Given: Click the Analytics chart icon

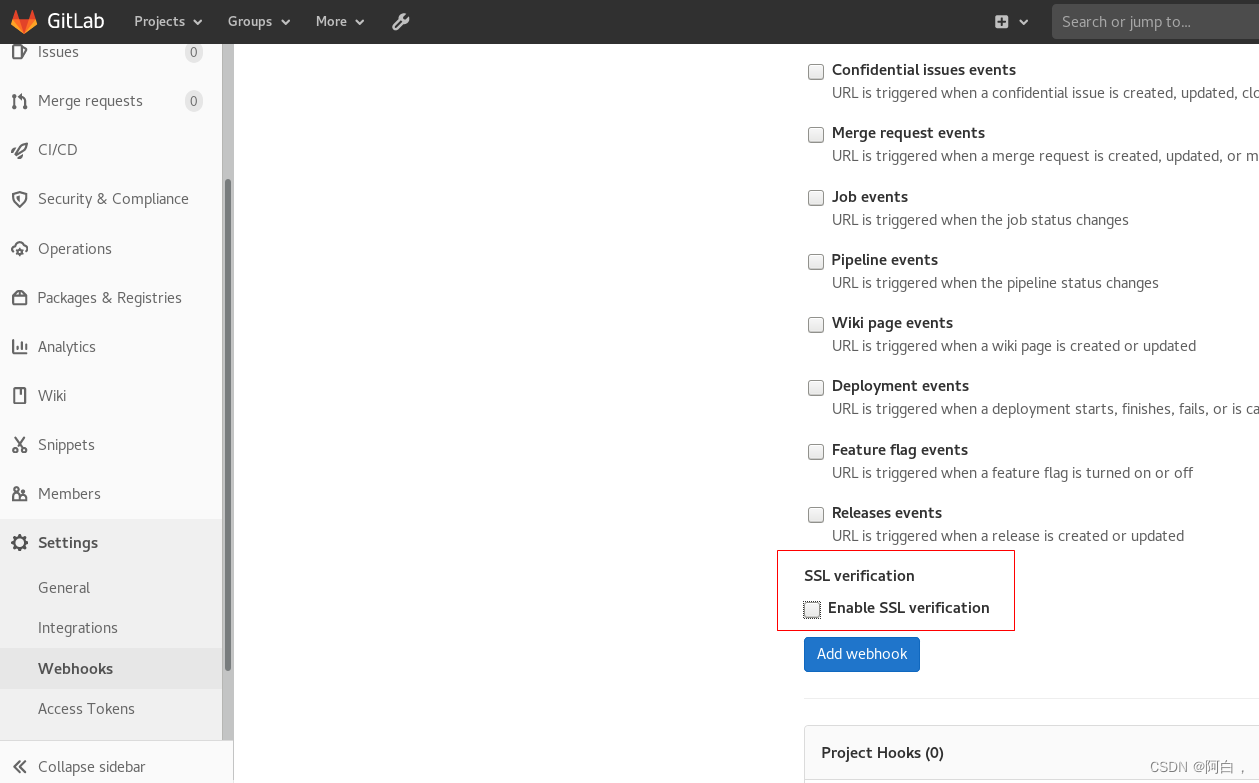Looking at the screenshot, I should tap(19, 347).
